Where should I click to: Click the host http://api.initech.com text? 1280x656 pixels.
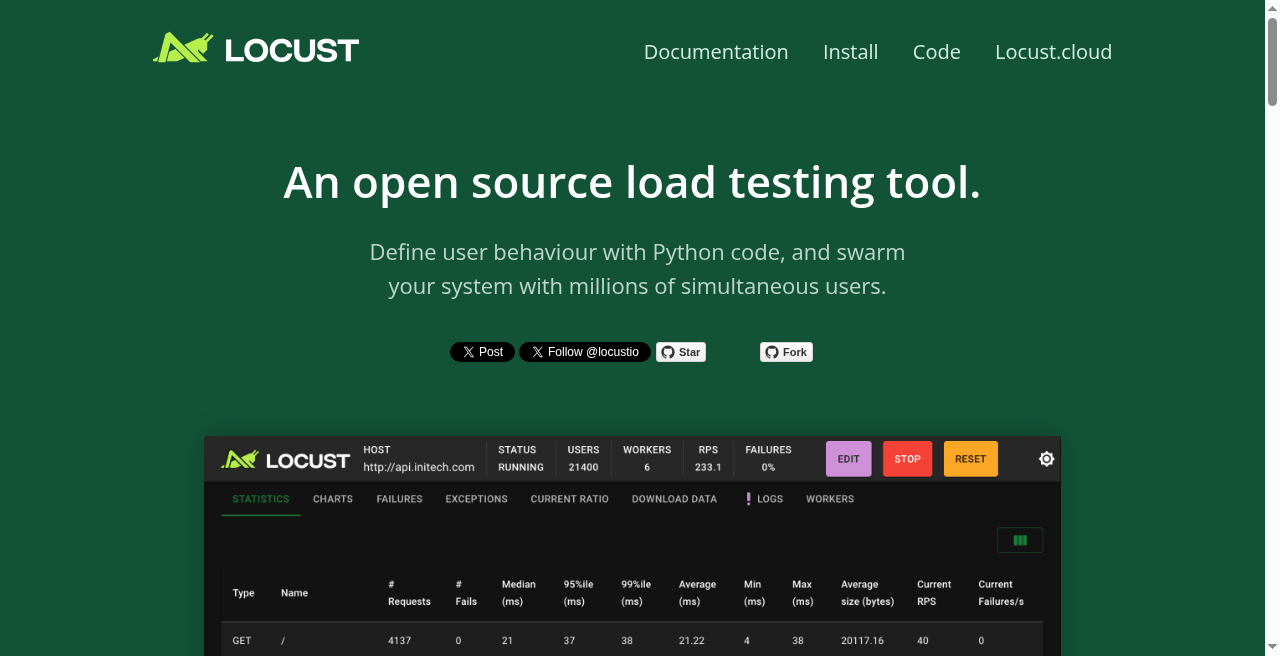click(418, 467)
